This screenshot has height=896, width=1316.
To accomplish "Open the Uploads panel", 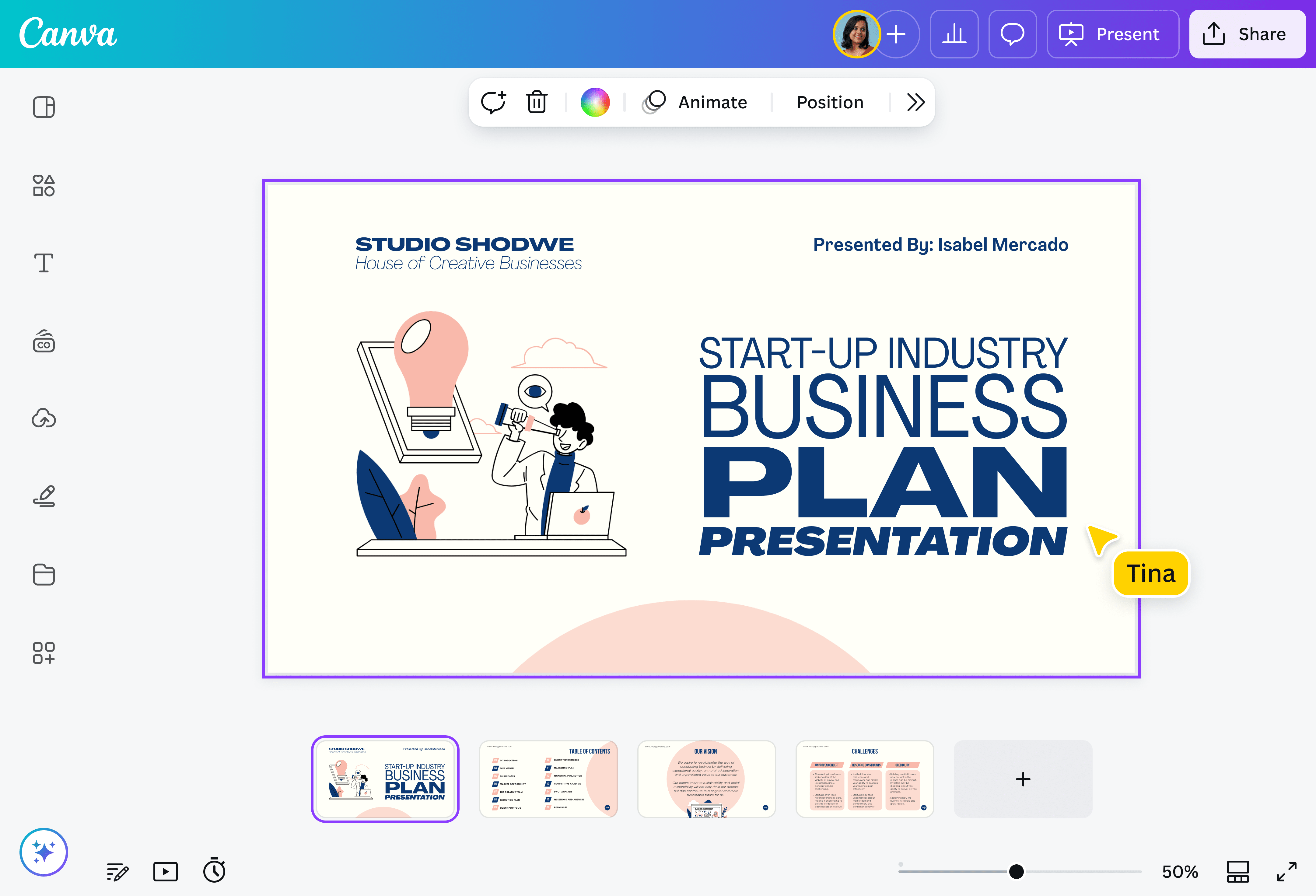I will [44, 418].
